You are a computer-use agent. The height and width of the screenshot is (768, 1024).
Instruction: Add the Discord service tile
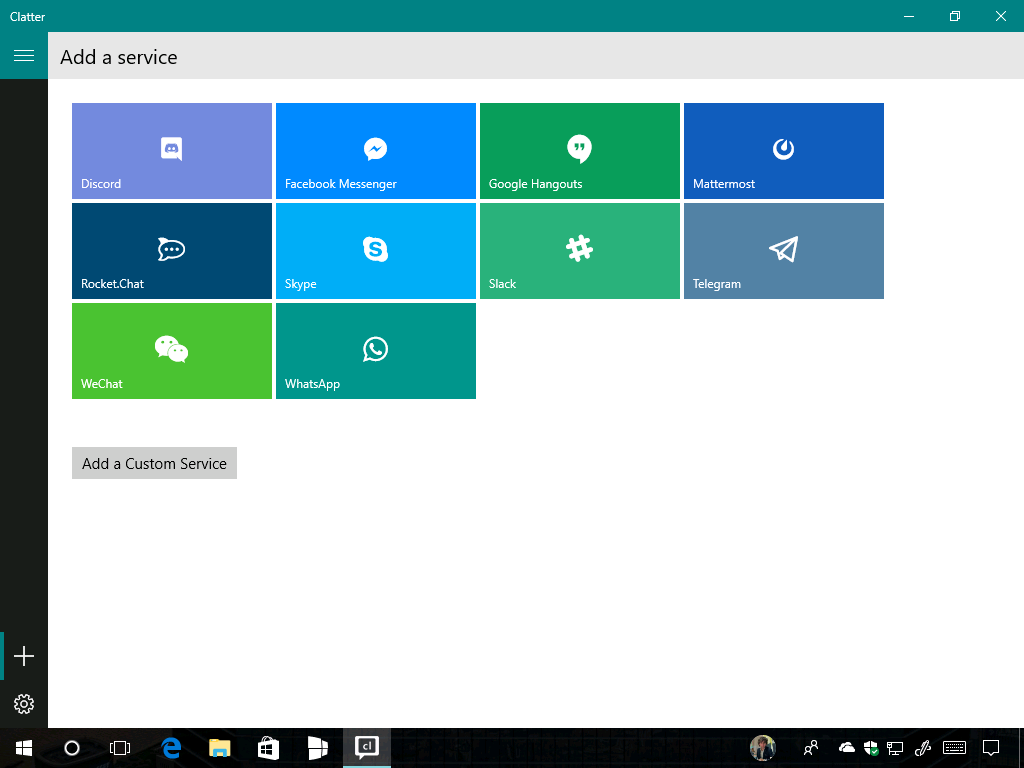coord(172,151)
